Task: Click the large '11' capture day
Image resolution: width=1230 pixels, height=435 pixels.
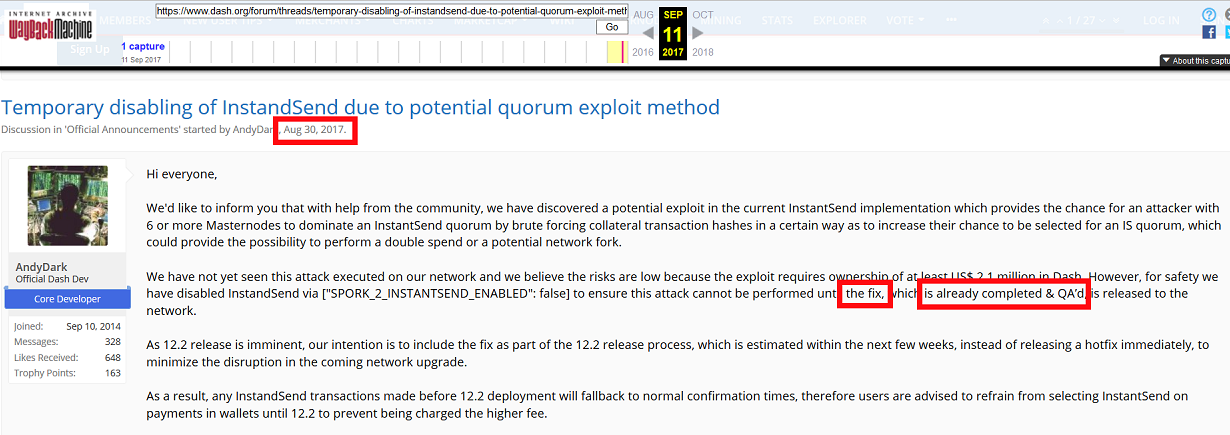Action: tap(673, 33)
